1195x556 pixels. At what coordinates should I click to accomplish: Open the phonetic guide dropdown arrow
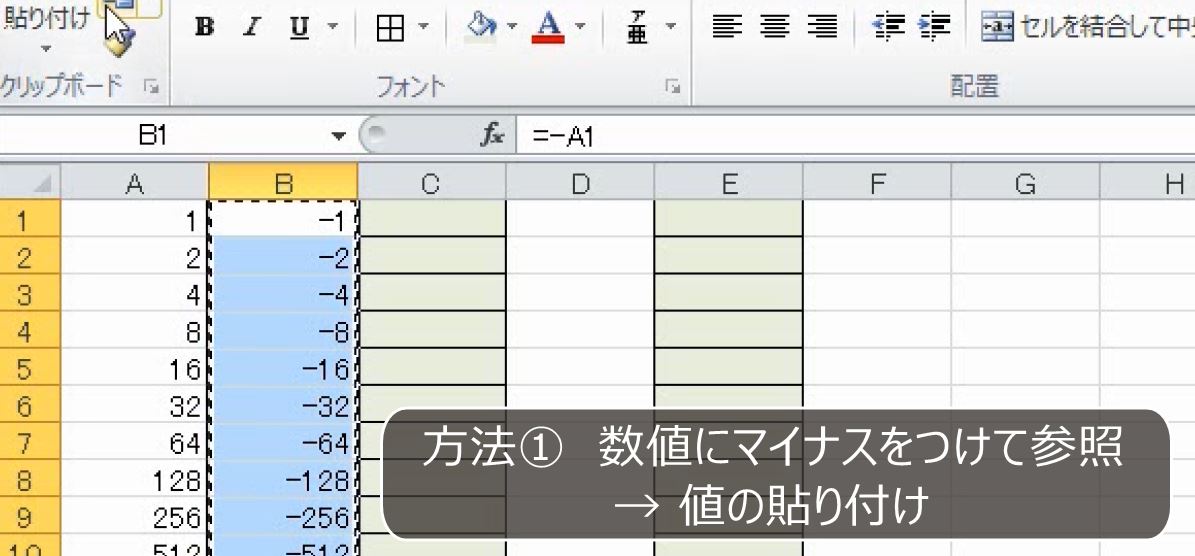[x=671, y=27]
